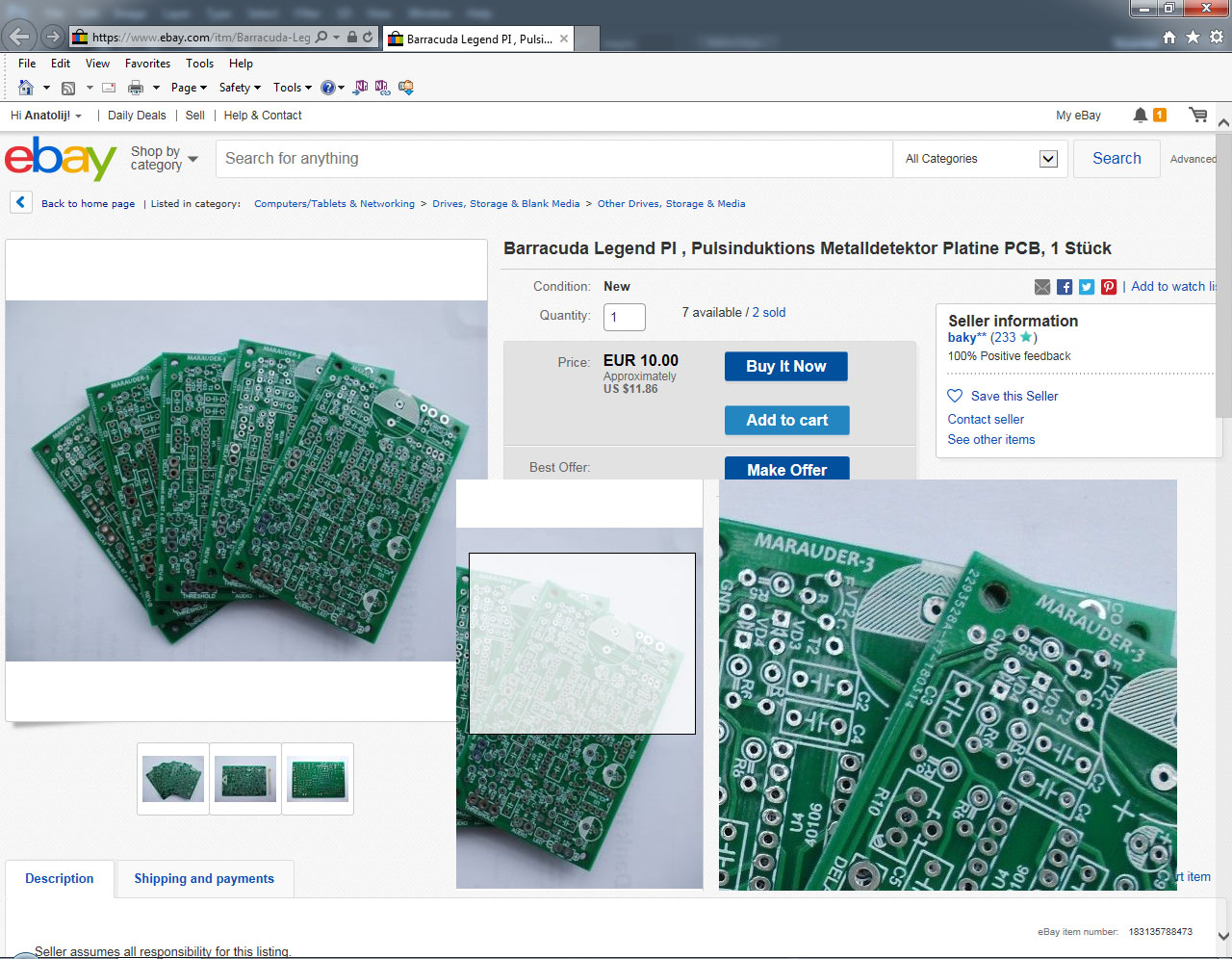Open the Favorites menu
The height and width of the screenshot is (959, 1232).
pyautogui.click(x=147, y=64)
